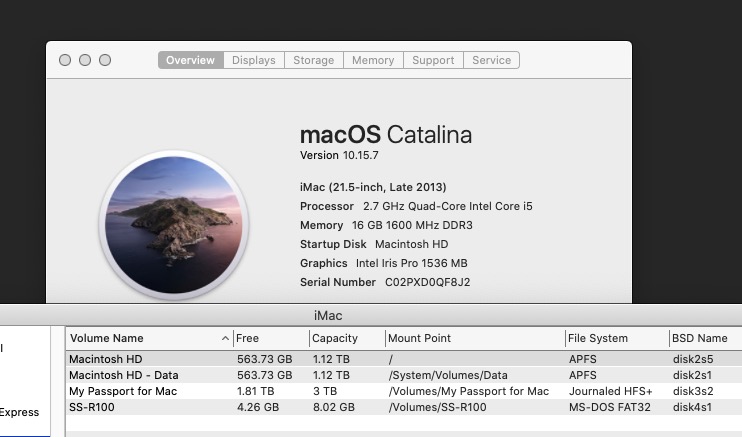This screenshot has height=437, width=742.
Task: Click the Intel Iris Pro 1536 MB text
Action: click(x=411, y=263)
